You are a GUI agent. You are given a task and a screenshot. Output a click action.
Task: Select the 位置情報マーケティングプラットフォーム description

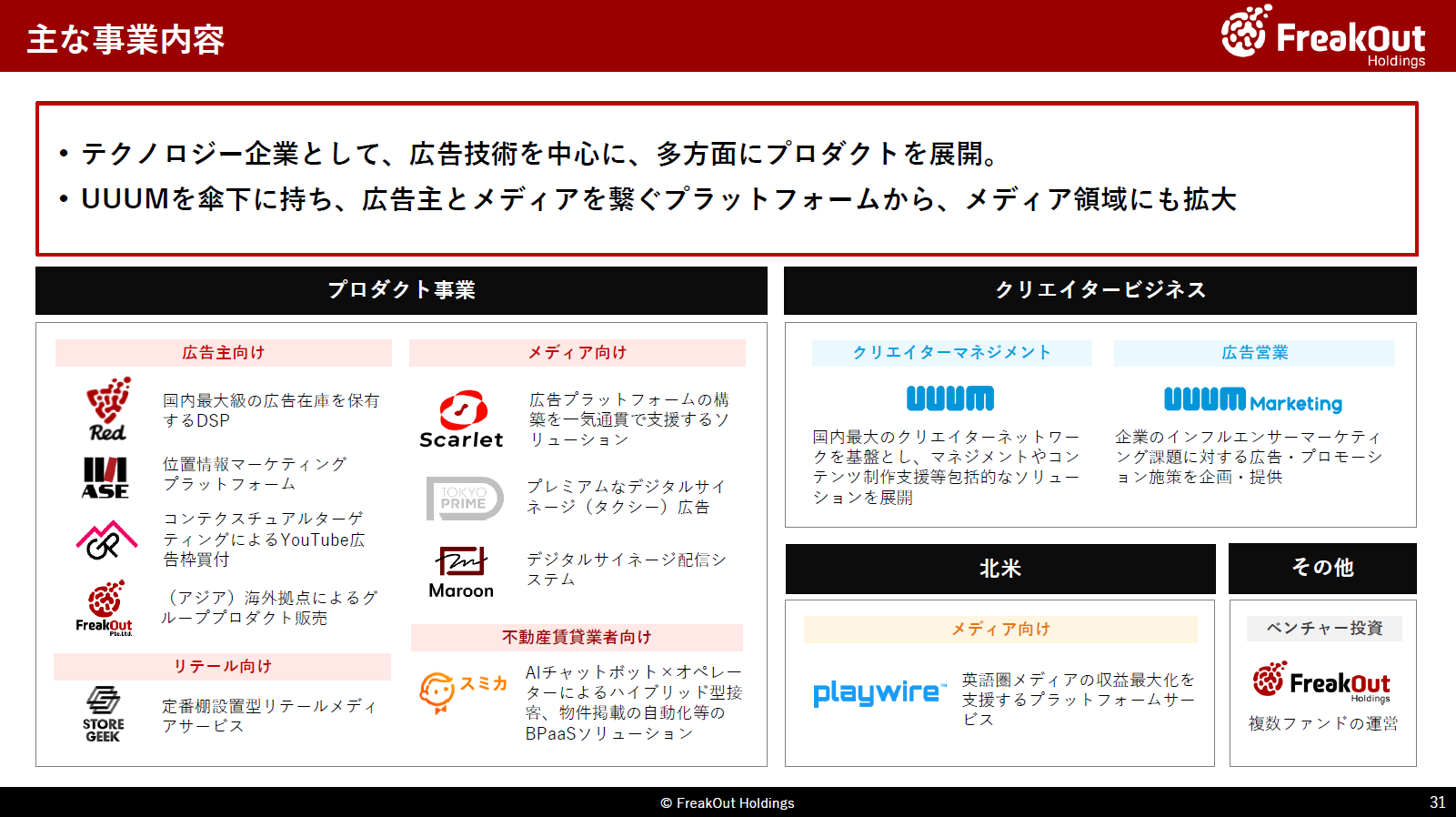click(x=255, y=474)
